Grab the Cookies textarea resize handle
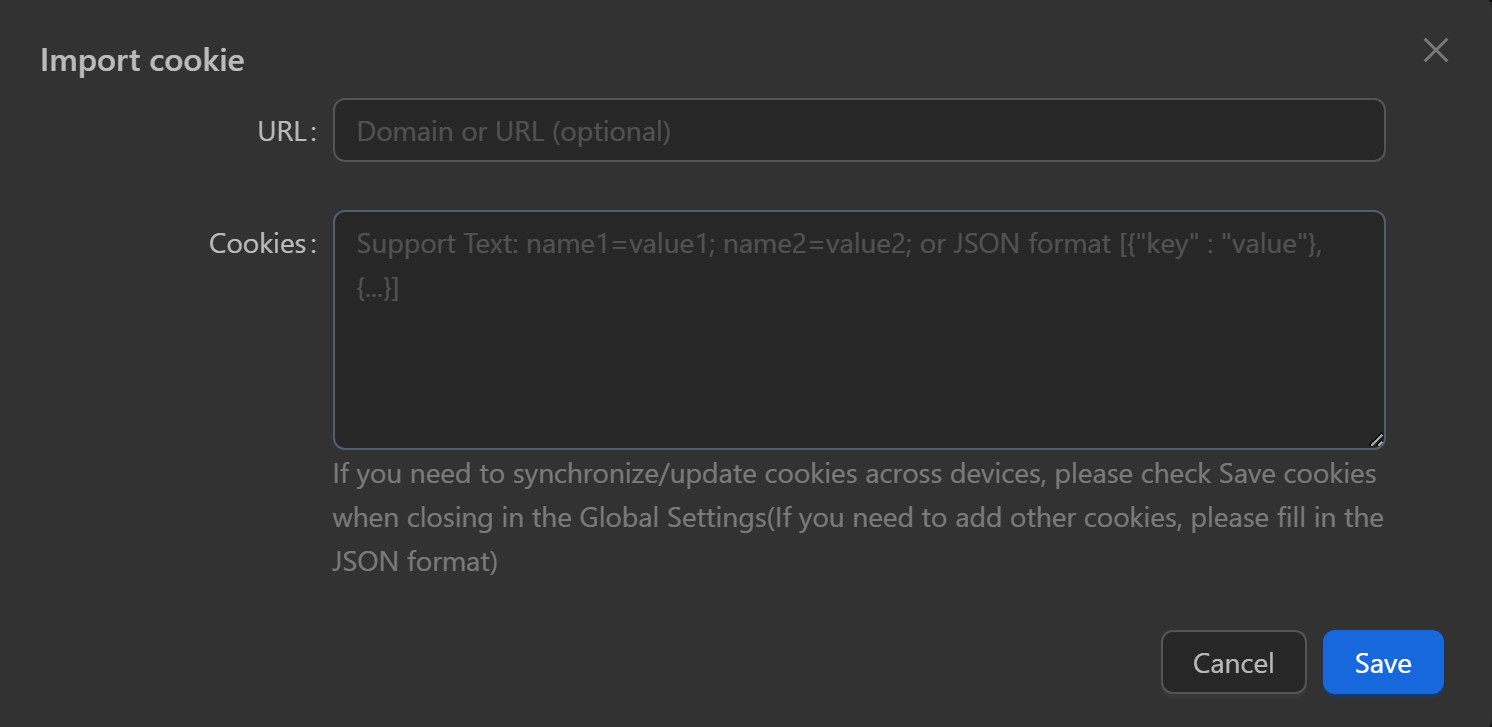The image size is (1492, 727). pyautogui.click(x=1376, y=440)
